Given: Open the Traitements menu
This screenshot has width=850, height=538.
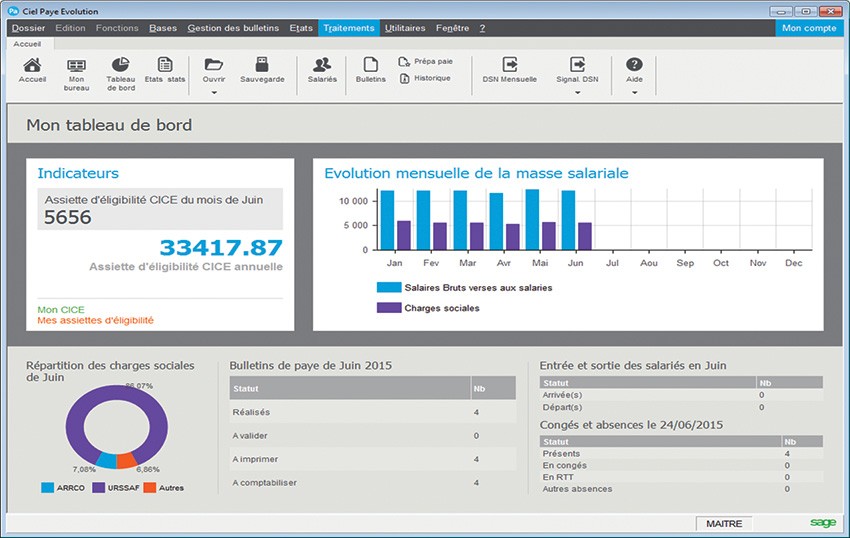Looking at the screenshot, I should [x=349, y=28].
